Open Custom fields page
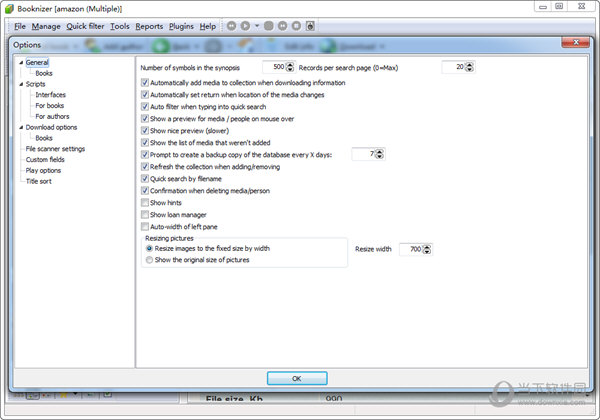Viewport: 600px width, 420px height. [x=45, y=160]
